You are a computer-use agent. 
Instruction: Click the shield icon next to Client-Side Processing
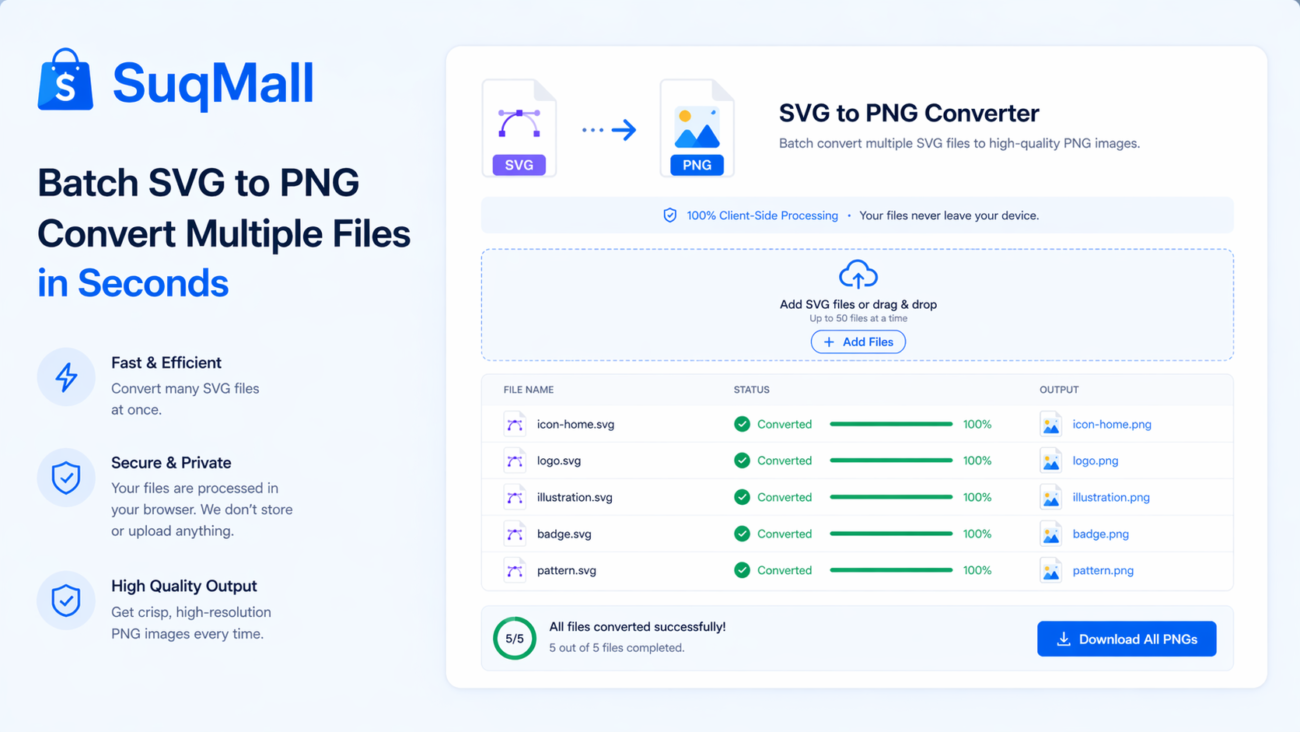(x=669, y=214)
